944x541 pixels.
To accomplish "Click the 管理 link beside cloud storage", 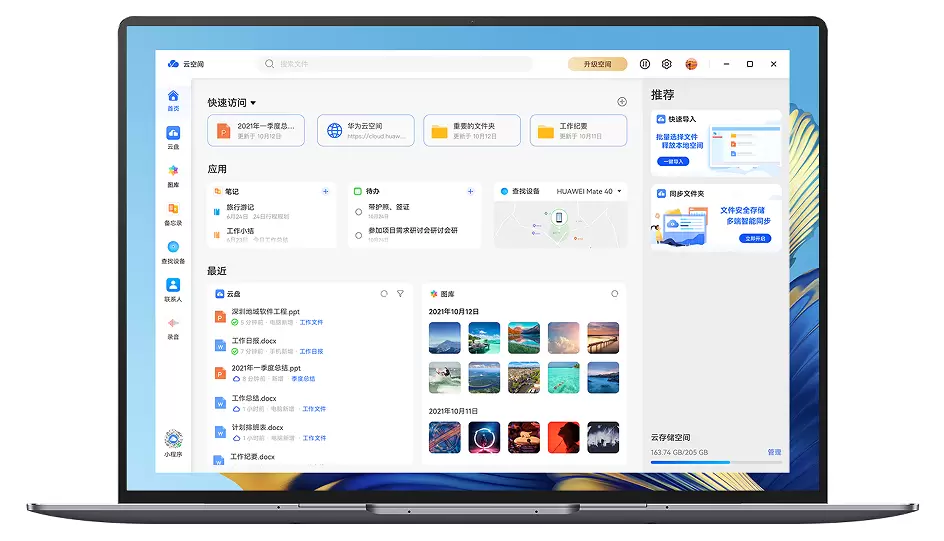I will (774, 452).
